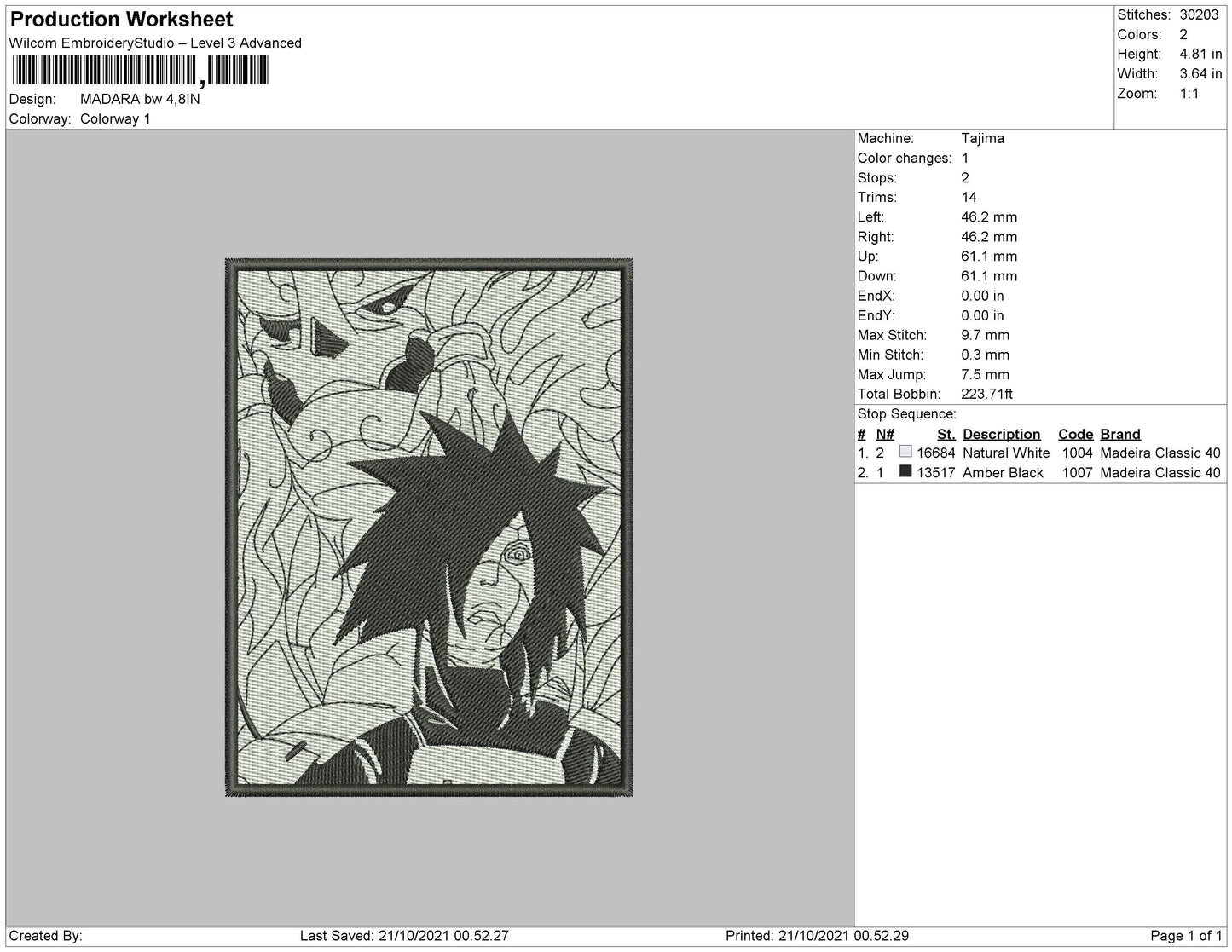
Task: Click the 'Code' column header
Action: pos(1075,434)
